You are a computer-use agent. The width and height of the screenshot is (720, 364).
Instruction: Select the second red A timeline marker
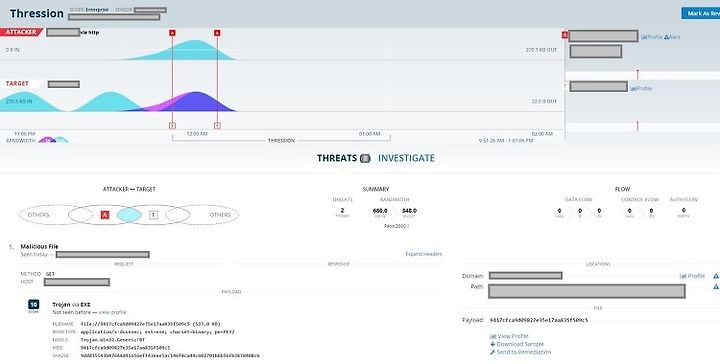(x=217, y=33)
